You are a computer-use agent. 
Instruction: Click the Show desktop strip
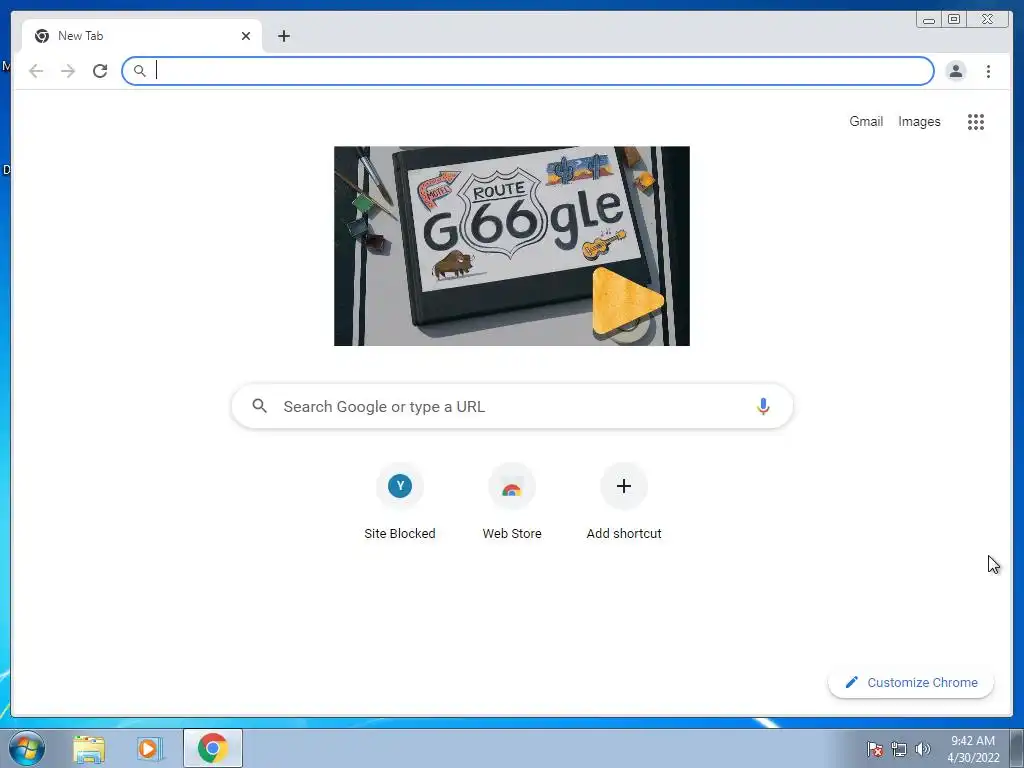coord(1017,748)
